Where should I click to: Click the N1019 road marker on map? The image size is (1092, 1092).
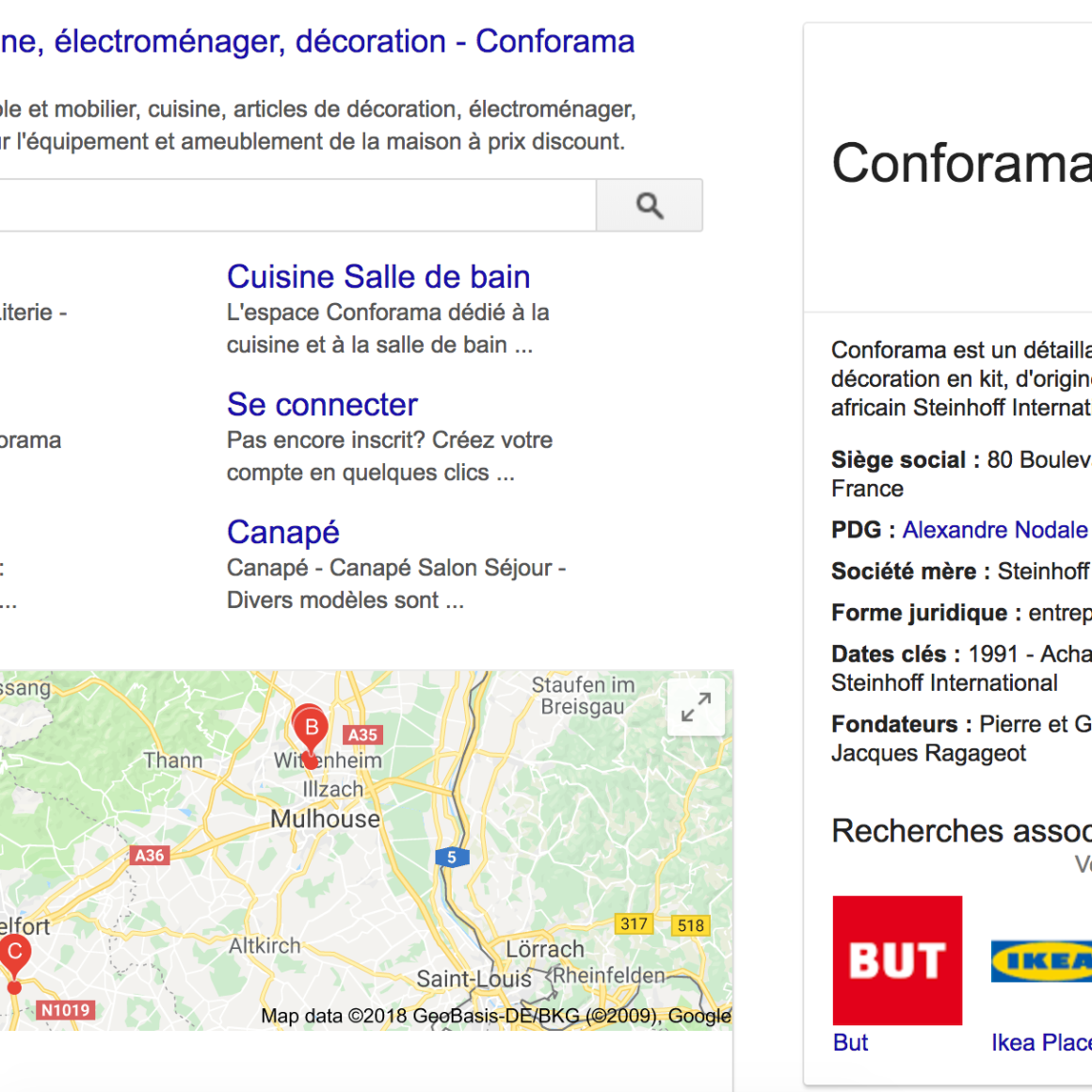point(65,1010)
